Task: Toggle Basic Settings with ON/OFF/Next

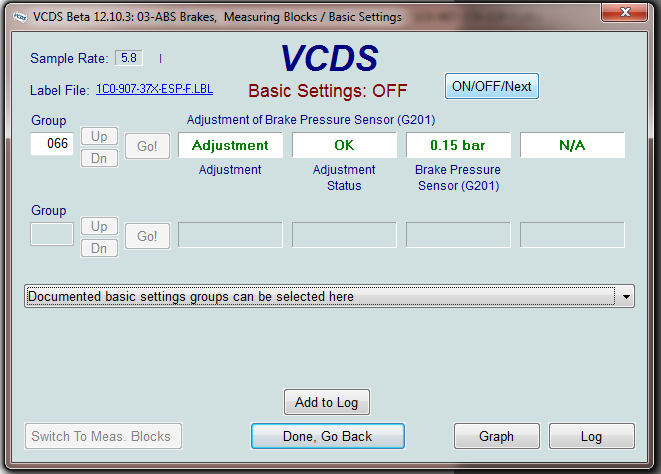Action: pos(491,86)
